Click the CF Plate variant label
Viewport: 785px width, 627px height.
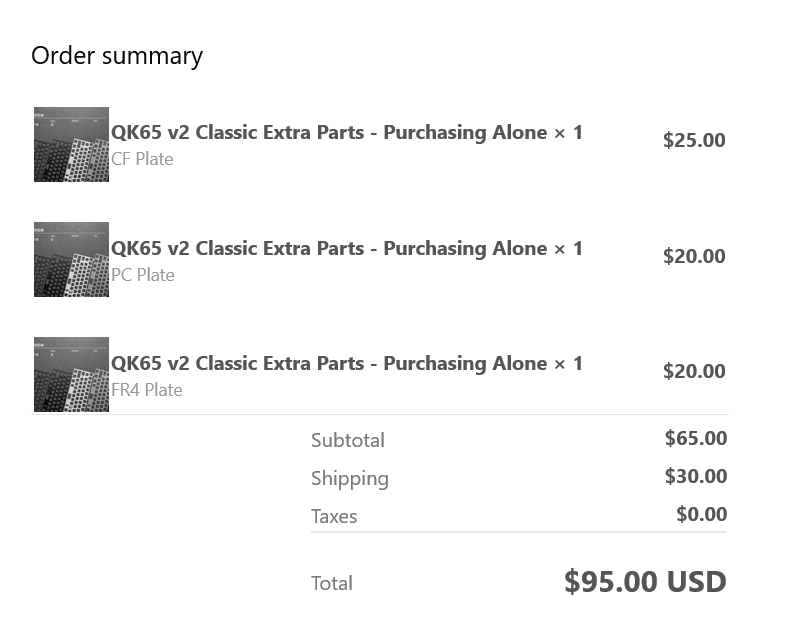pos(142,159)
